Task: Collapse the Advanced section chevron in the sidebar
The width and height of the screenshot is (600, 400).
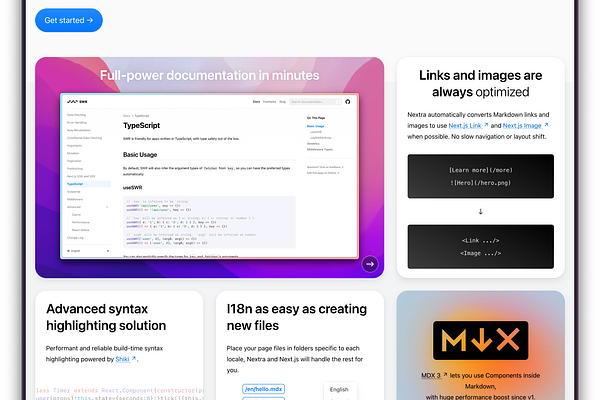Action: pyautogui.click(x=107, y=207)
